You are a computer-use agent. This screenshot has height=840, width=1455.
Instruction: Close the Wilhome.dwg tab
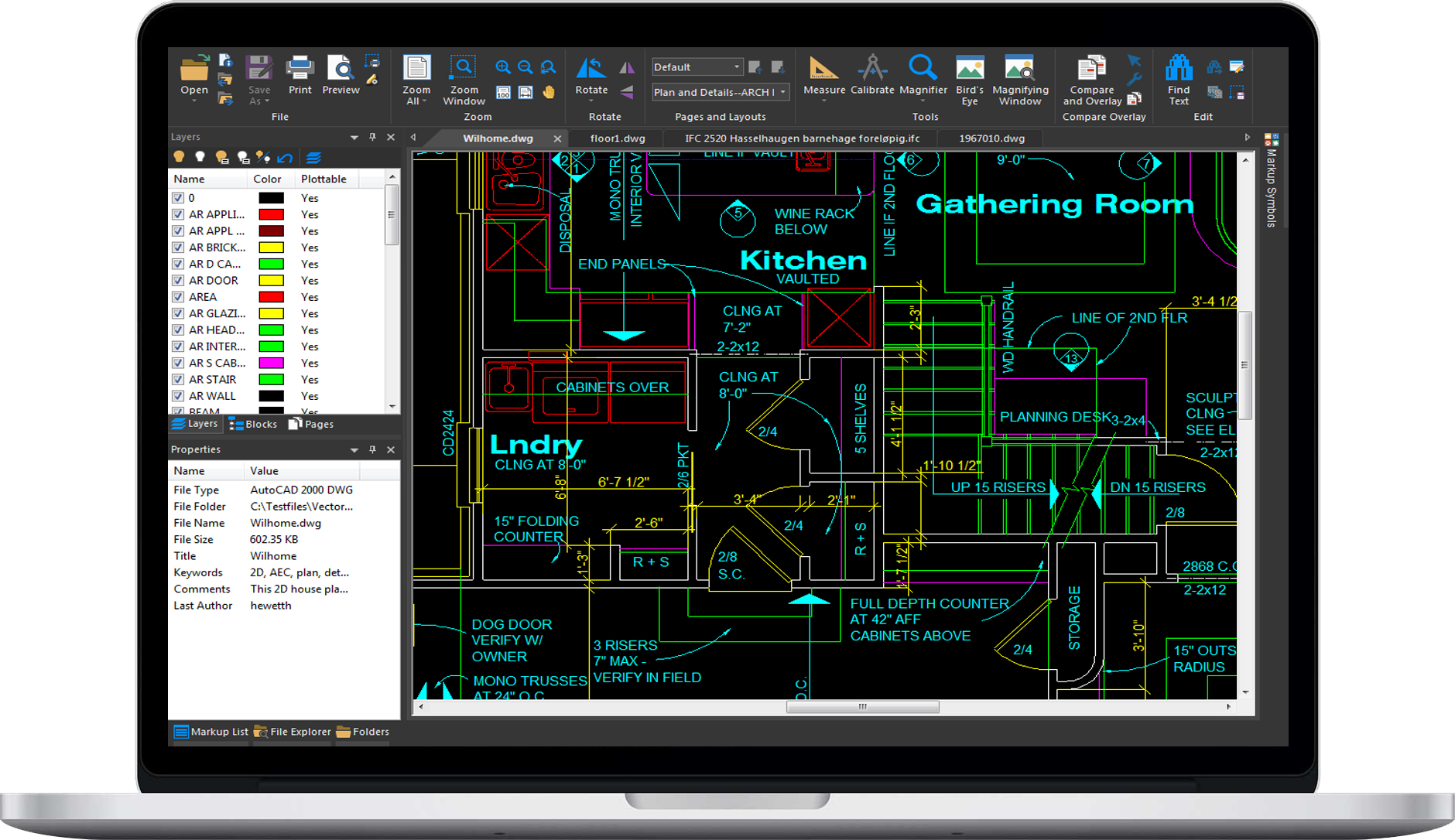pos(557,138)
